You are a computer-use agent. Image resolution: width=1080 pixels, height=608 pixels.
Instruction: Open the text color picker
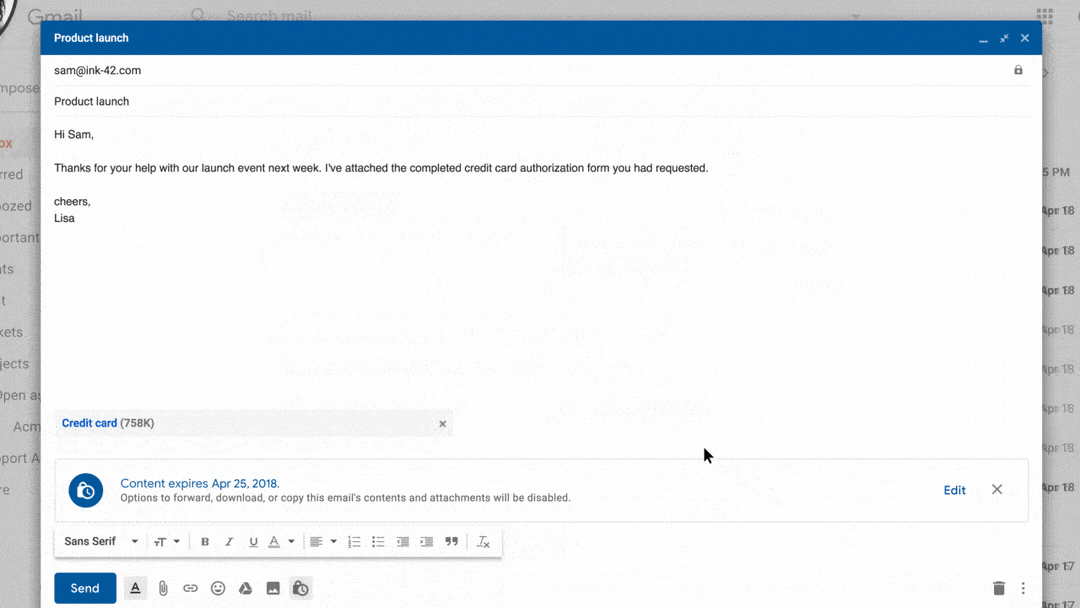(x=278, y=541)
